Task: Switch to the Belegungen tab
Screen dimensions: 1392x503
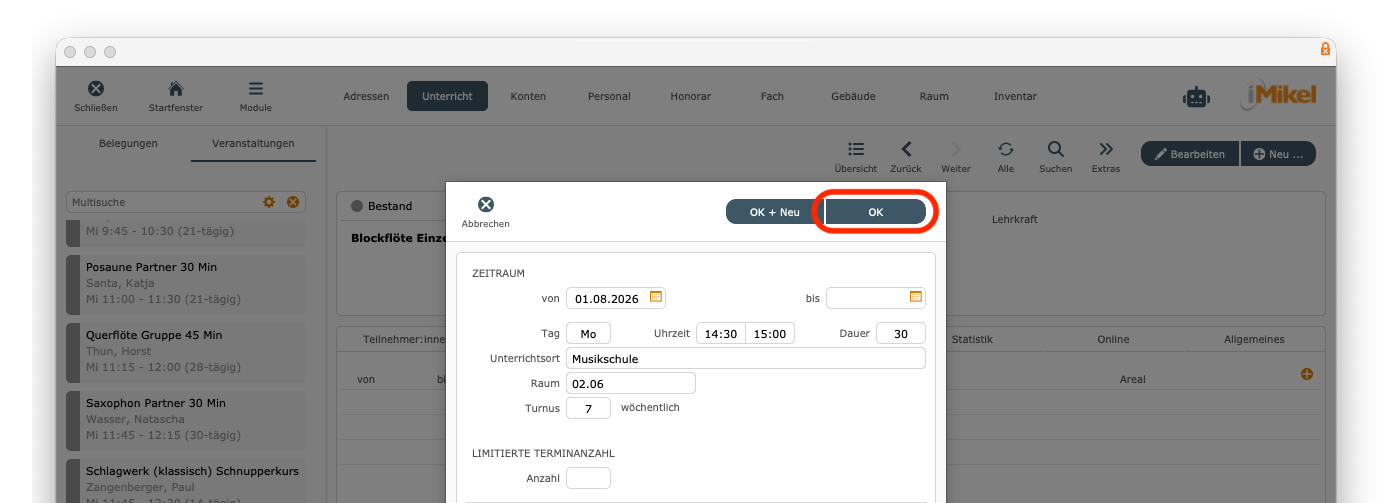Action: coord(128,143)
